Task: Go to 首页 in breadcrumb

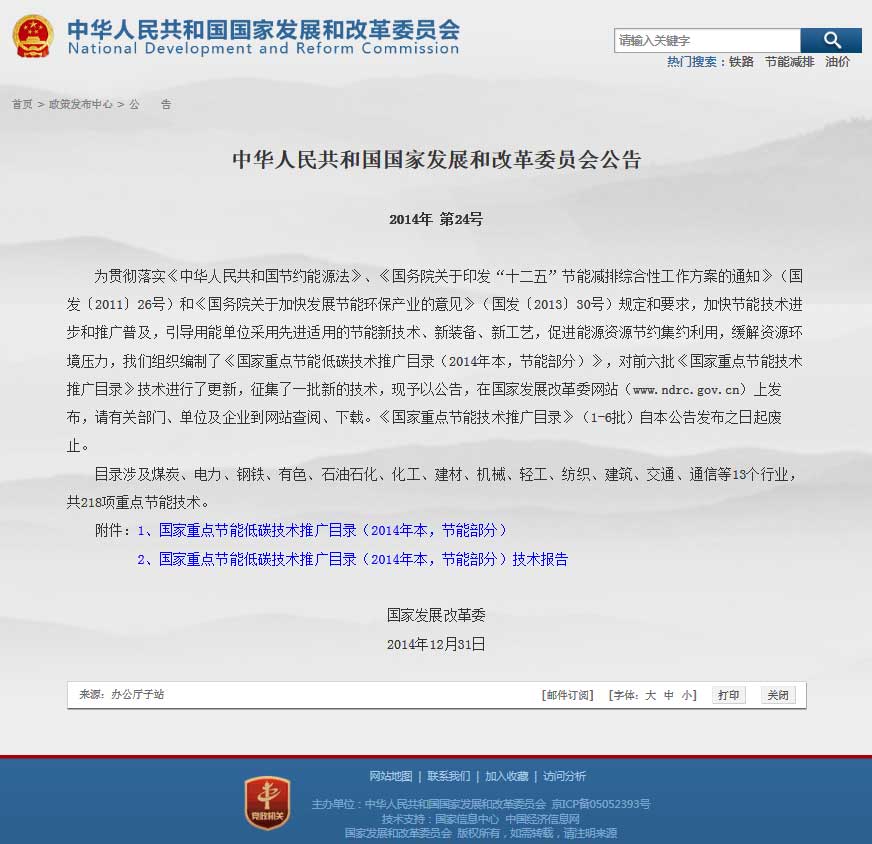Action: 22,104
